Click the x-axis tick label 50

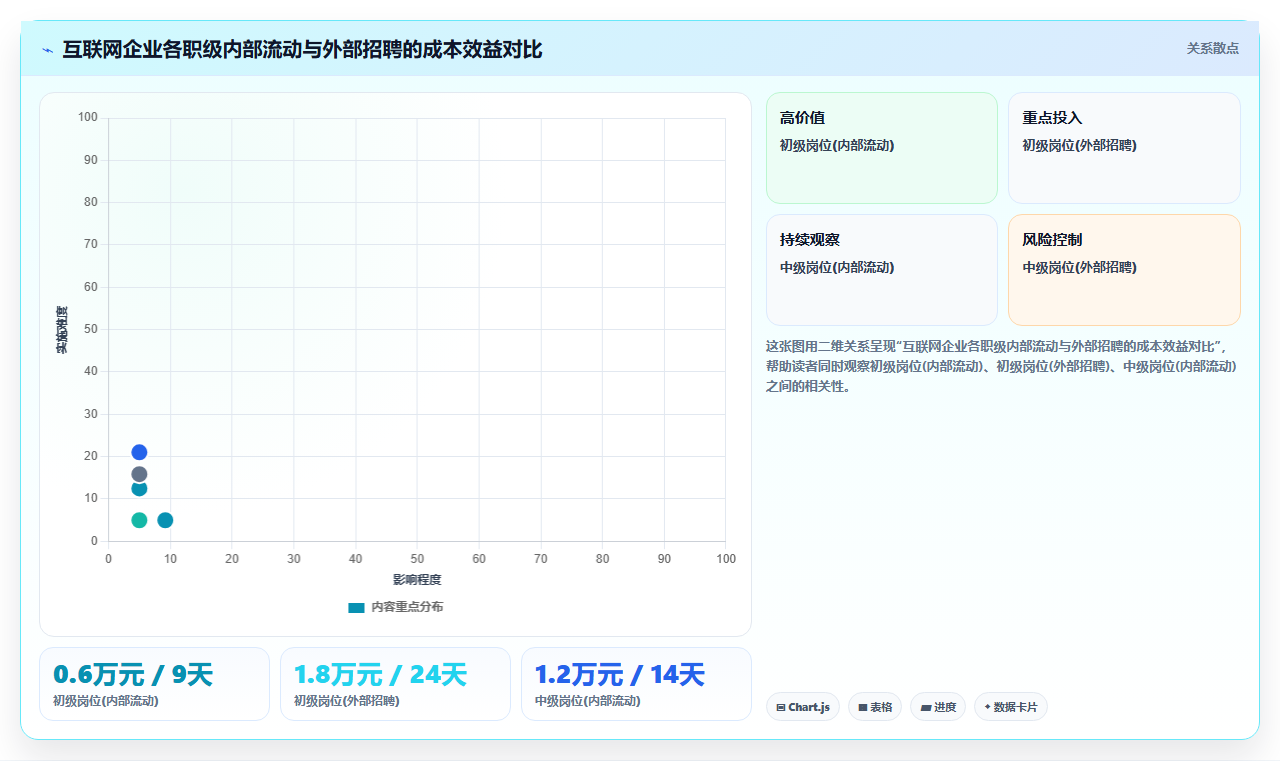(x=417, y=558)
